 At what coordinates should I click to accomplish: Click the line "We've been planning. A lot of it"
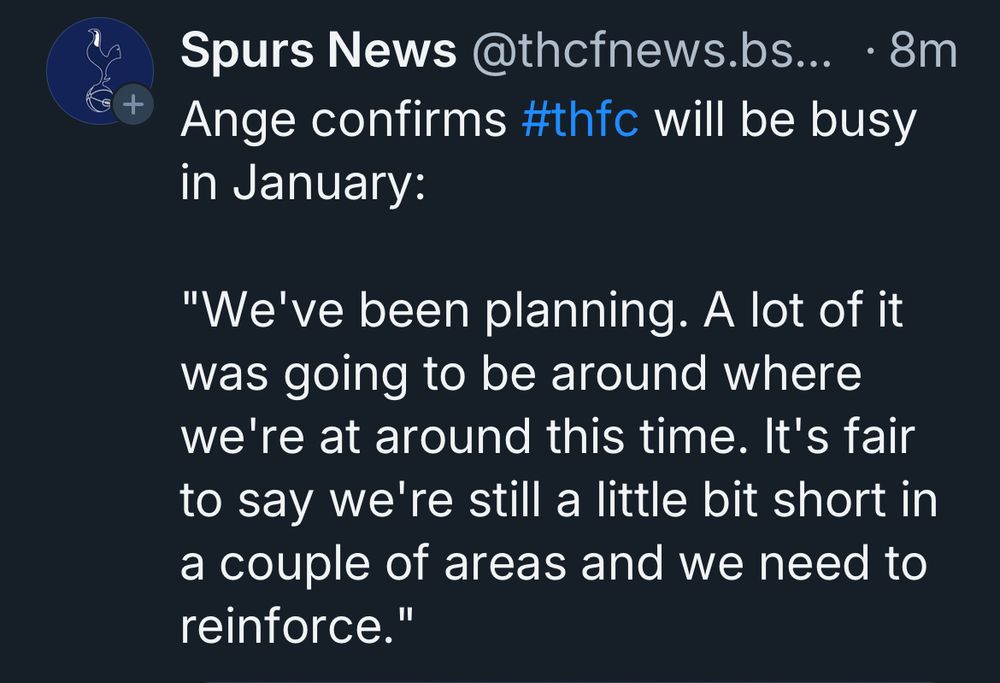[542, 313]
